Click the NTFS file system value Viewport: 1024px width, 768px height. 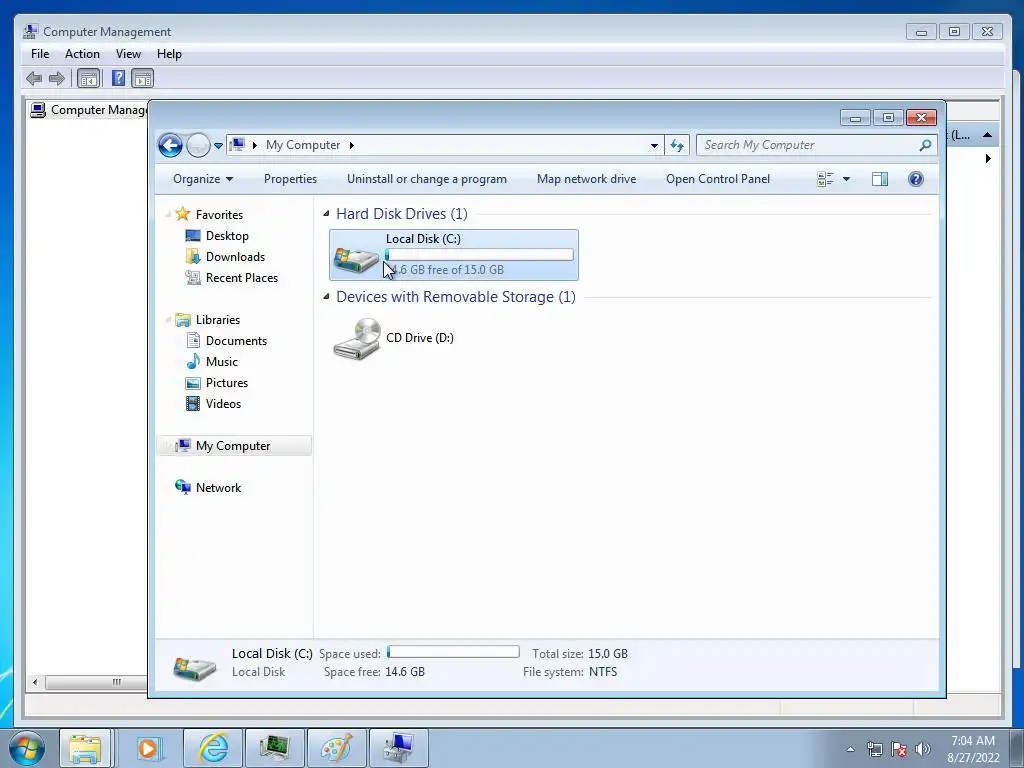tap(603, 671)
